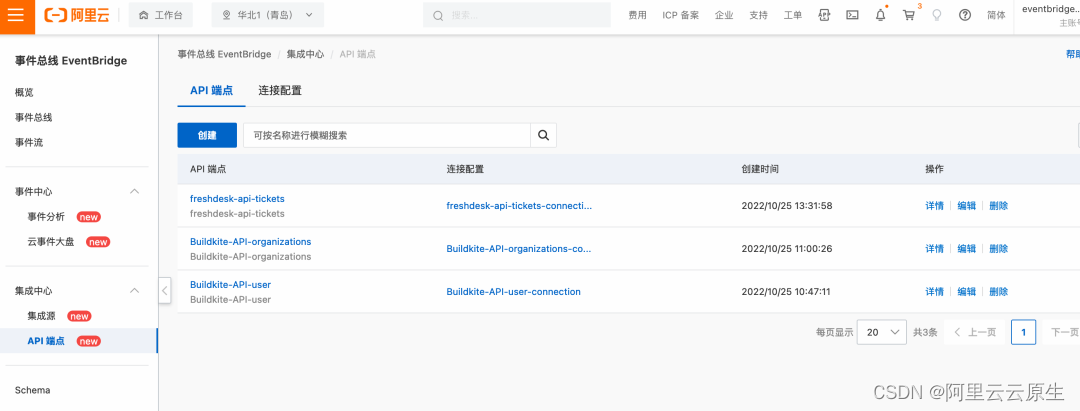
Task: Open the hamburger main menu
Action: 17,17
